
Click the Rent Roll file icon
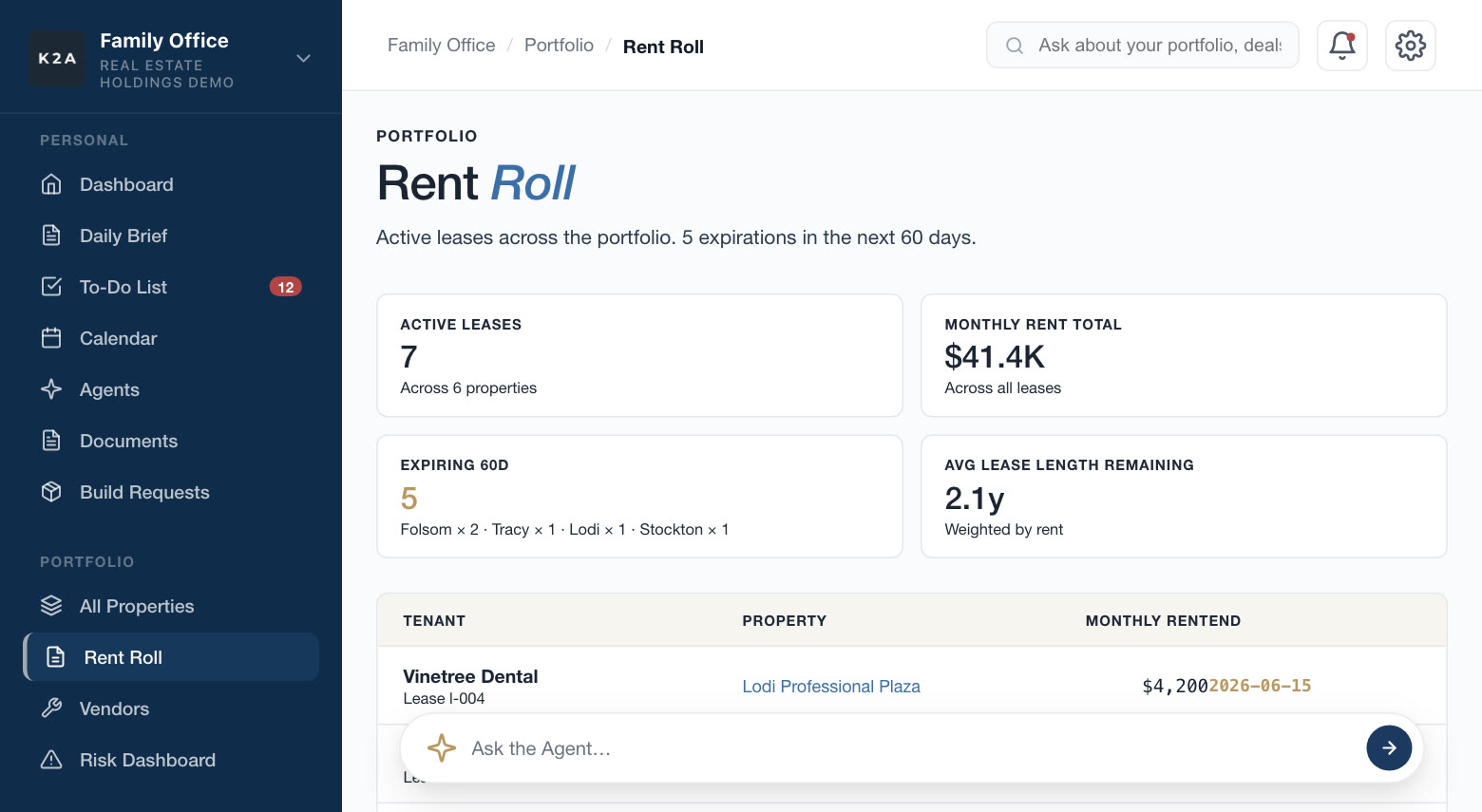pyautogui.click(x=56, y=657)
